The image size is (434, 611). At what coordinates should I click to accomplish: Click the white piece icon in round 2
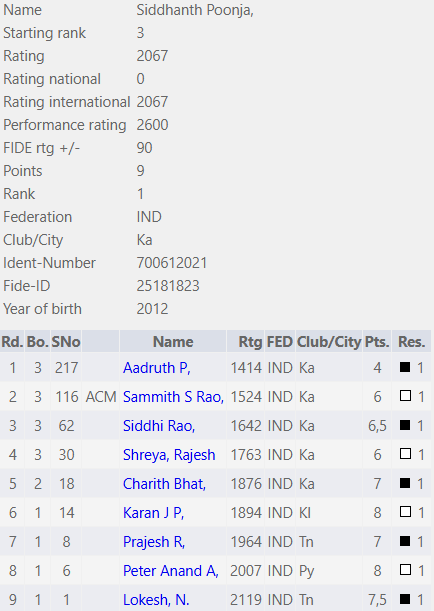coord(405,396)
